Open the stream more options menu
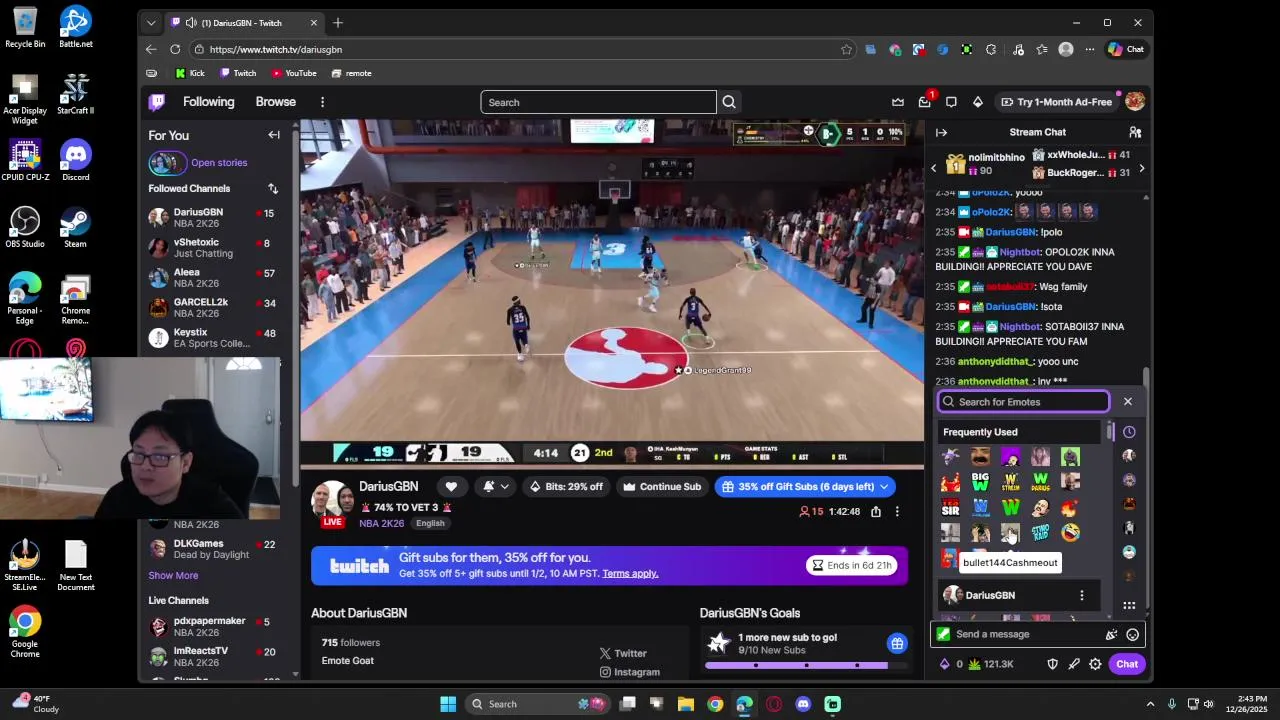The image size is (1280, 720). (x=897, y=511)
